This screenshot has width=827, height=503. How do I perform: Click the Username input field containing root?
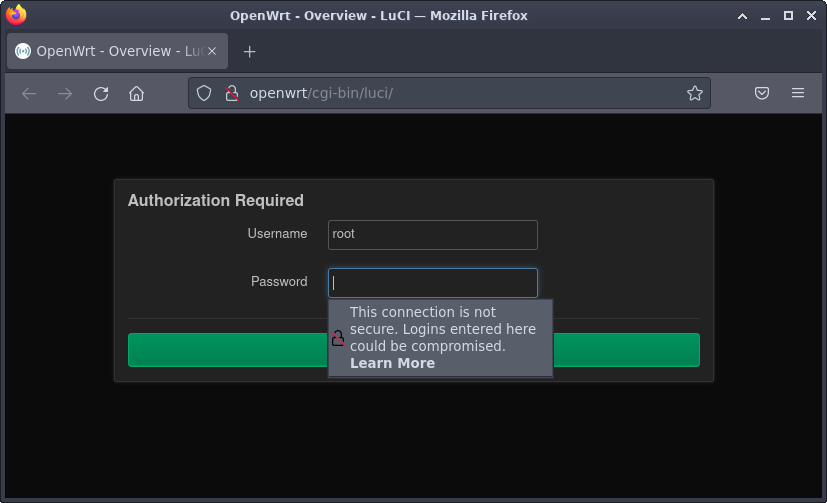(x=432, y=234)
